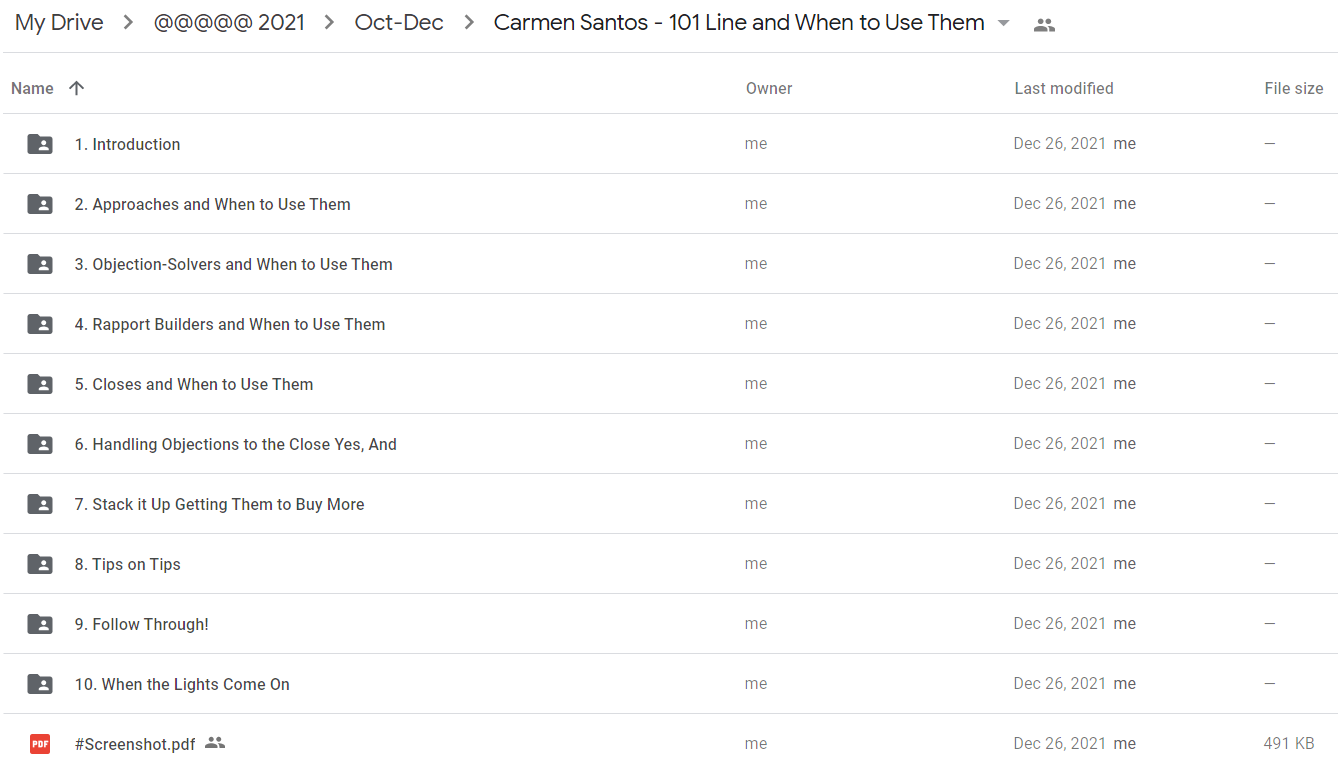Viewport: 1338px width, 771px height.
Task: Select the 9. Follow Through! folder row
Action: pos(670,624)
